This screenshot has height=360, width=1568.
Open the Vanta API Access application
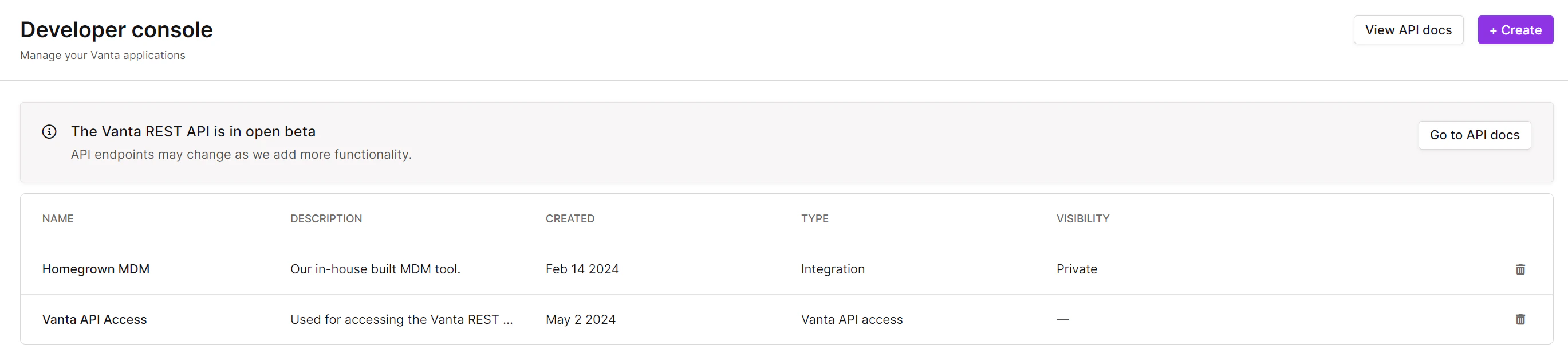click(94, 319)
